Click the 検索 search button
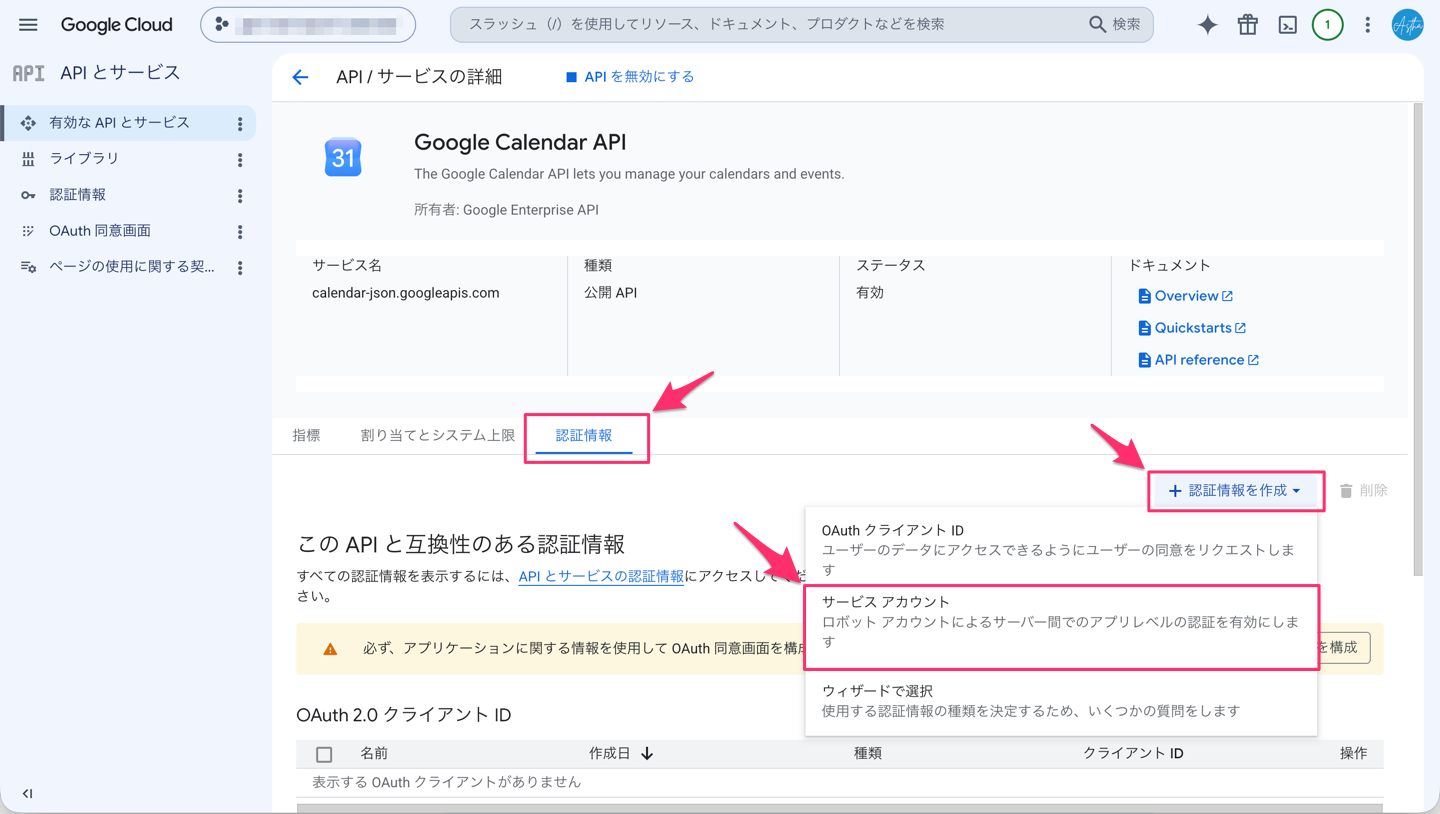1440x814 pixels. [1115, 25]
